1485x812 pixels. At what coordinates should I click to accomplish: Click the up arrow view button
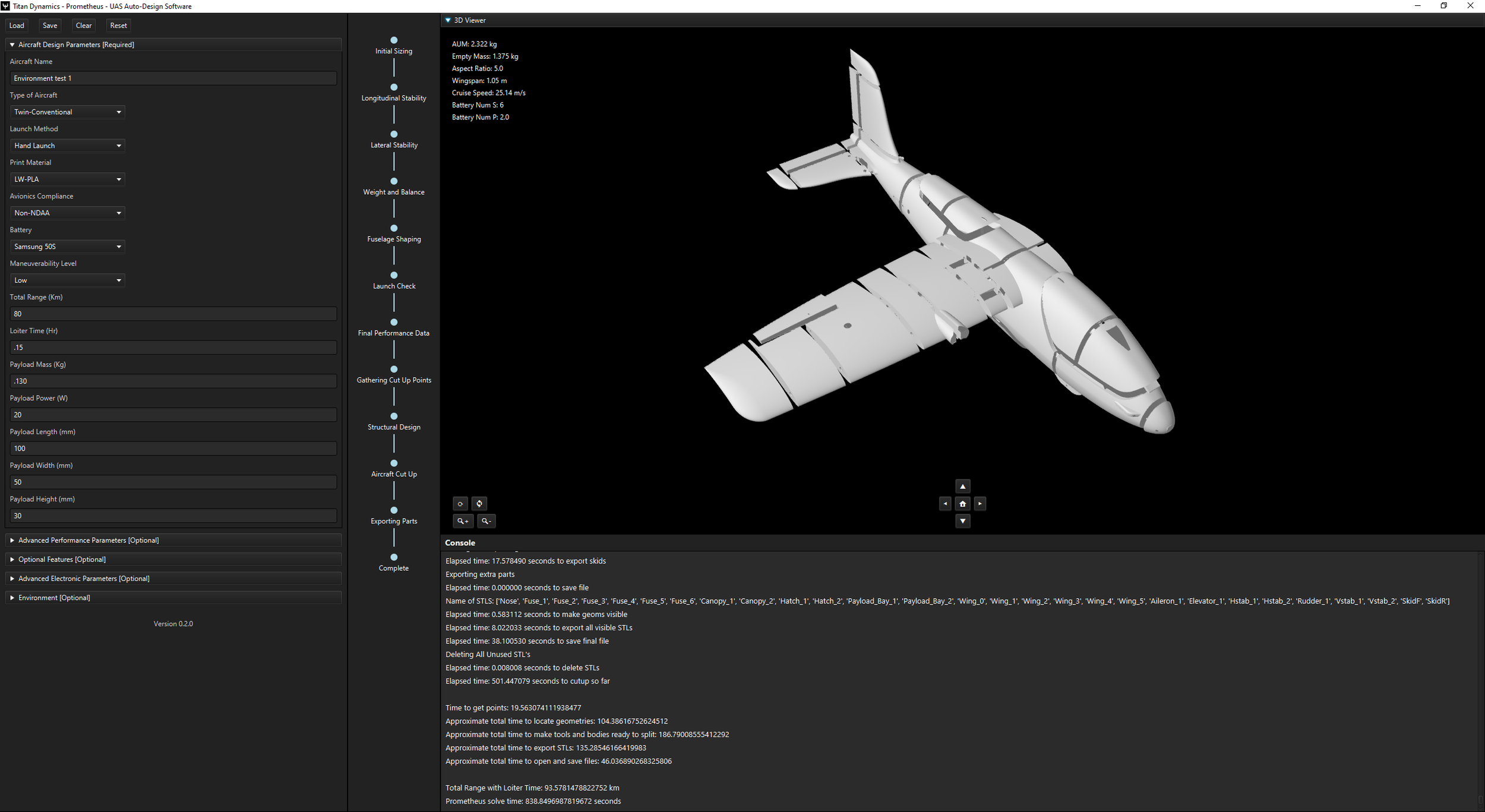tap(962, 486)
